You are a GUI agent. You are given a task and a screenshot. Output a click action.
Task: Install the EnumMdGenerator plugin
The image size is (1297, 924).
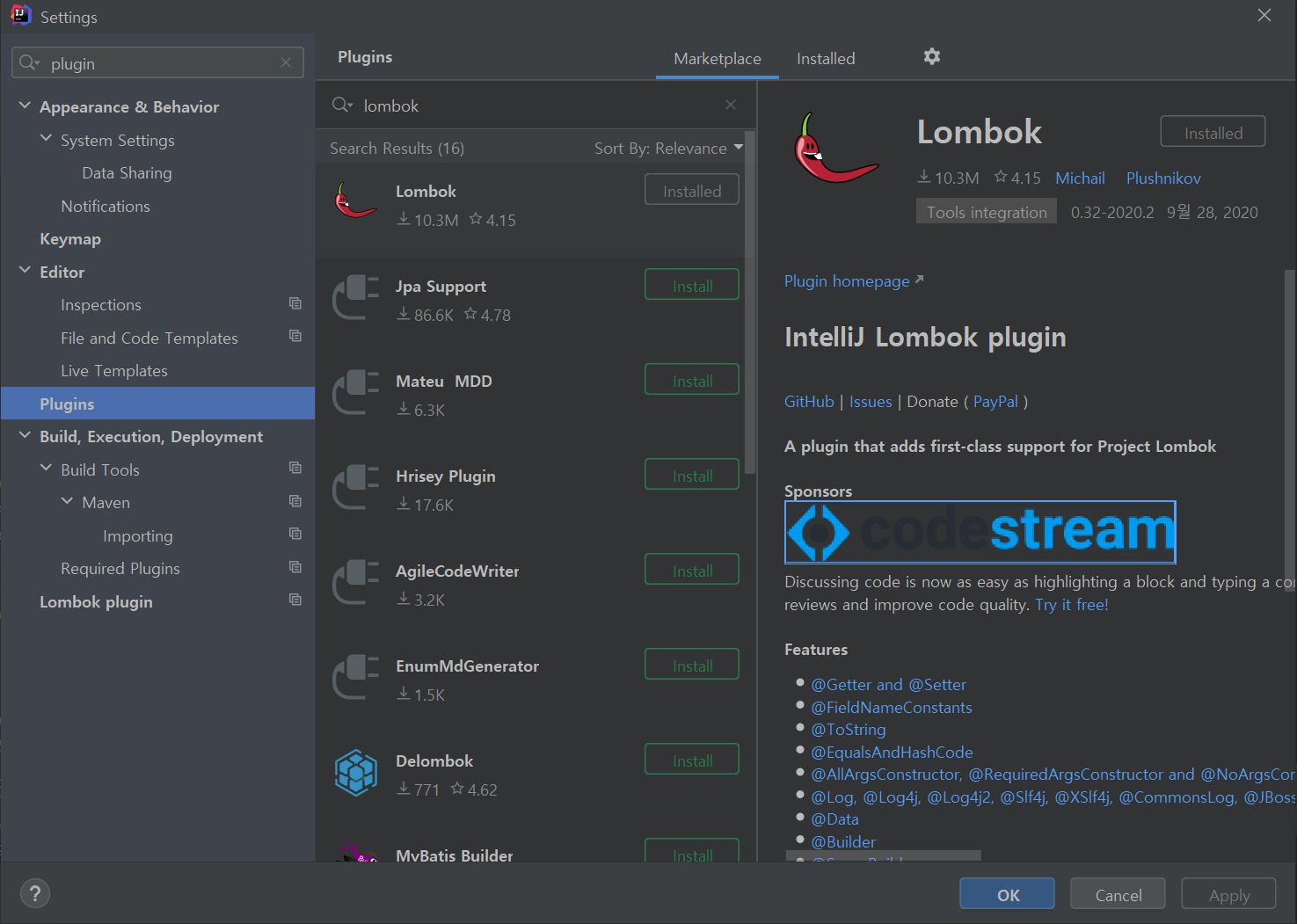692,665
